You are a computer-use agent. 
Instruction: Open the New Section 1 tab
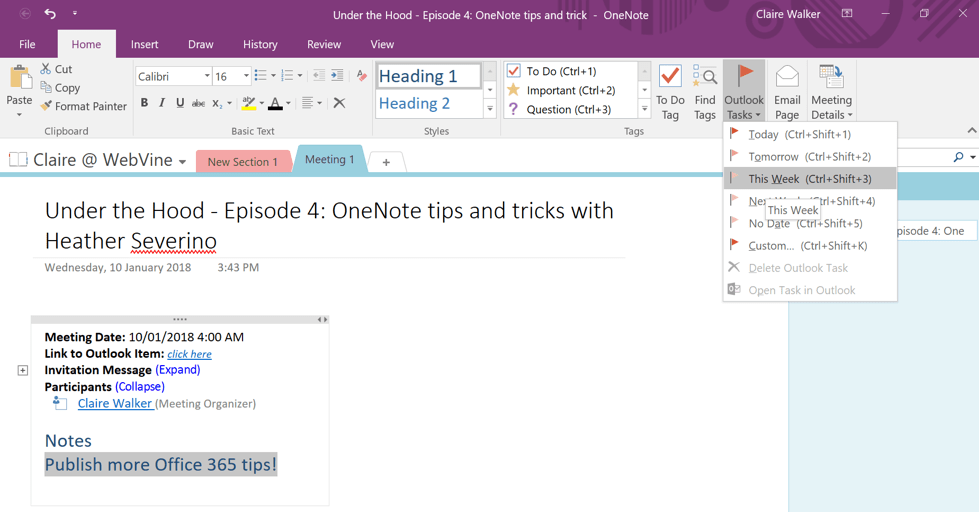[243, 162]
